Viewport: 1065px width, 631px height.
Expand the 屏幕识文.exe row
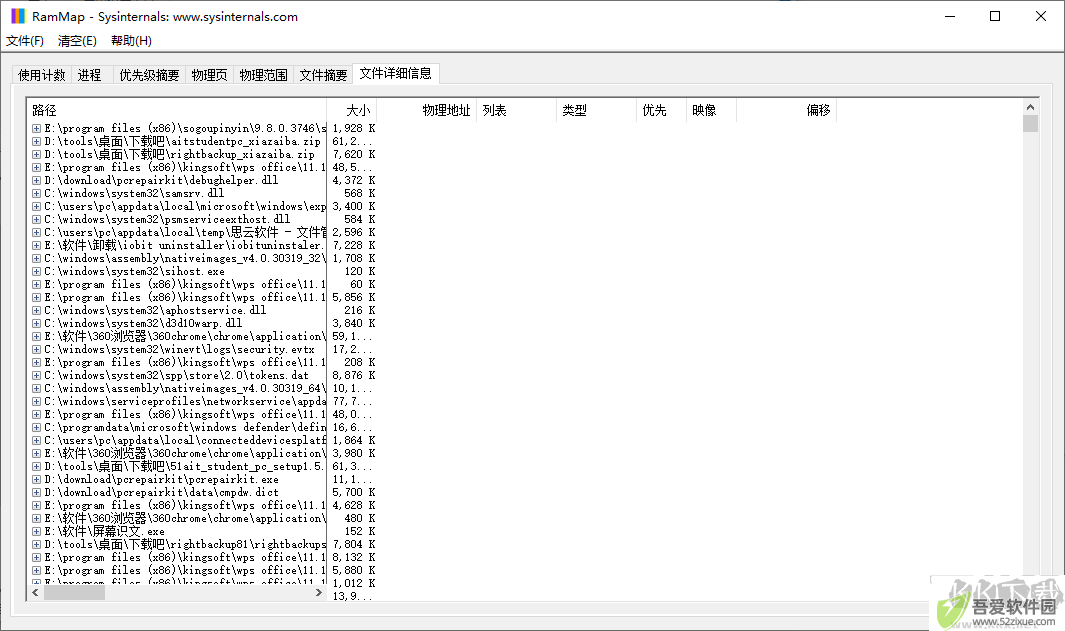(37, 532)
